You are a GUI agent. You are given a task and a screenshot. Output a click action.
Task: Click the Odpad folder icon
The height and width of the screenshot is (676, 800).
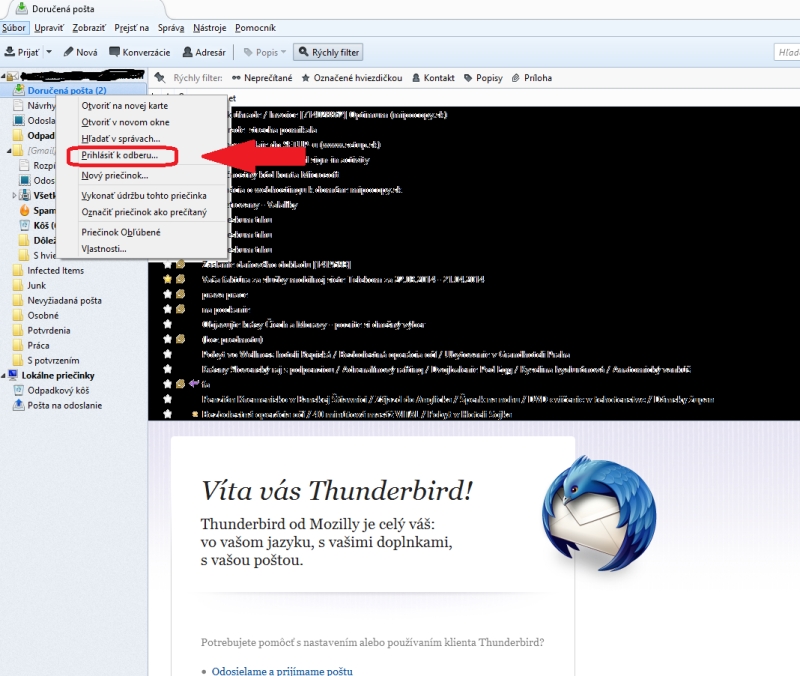tap(18, 136)
